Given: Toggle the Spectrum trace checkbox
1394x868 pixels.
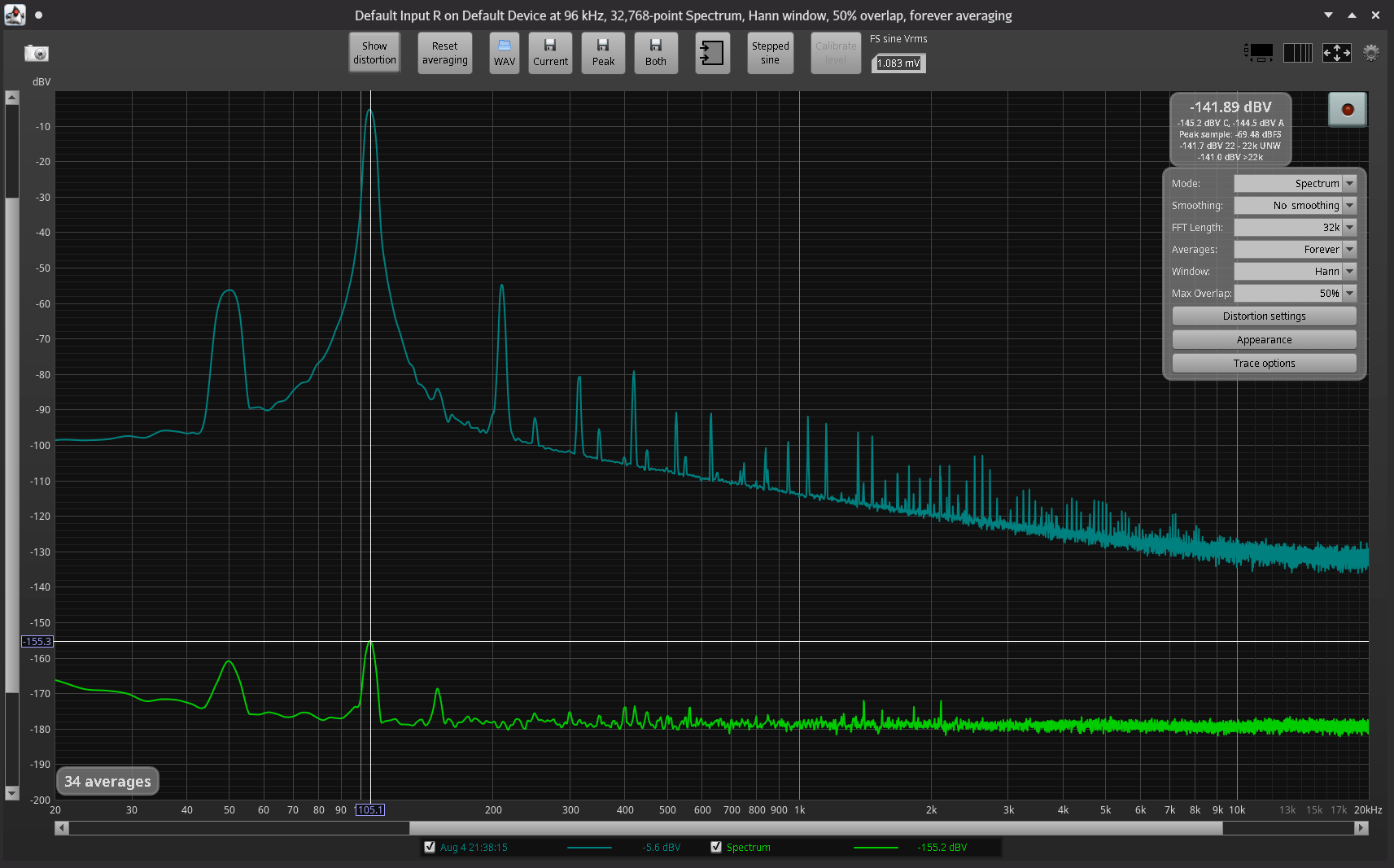Looking at the screenshot, I should 716,847.
